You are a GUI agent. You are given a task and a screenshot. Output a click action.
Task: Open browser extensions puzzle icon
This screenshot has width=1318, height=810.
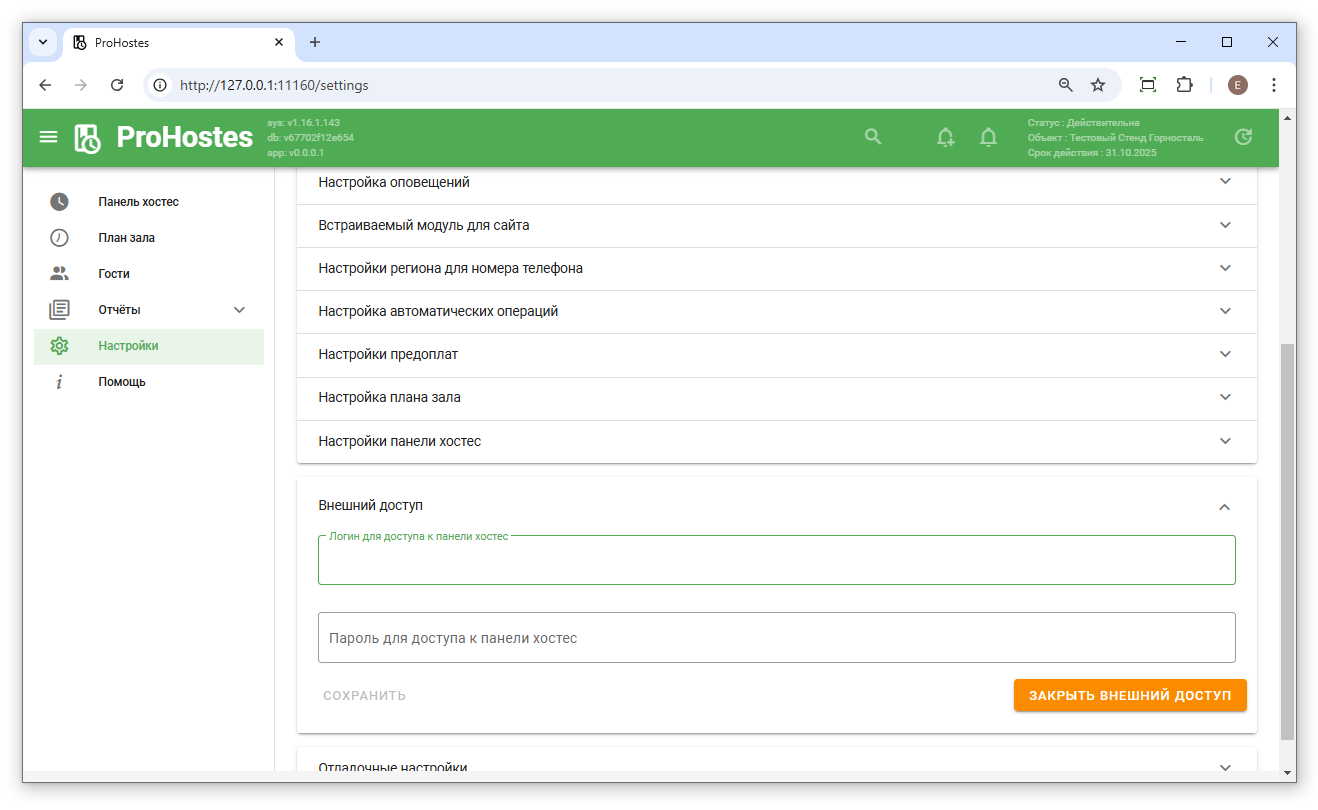[1184, 85]
